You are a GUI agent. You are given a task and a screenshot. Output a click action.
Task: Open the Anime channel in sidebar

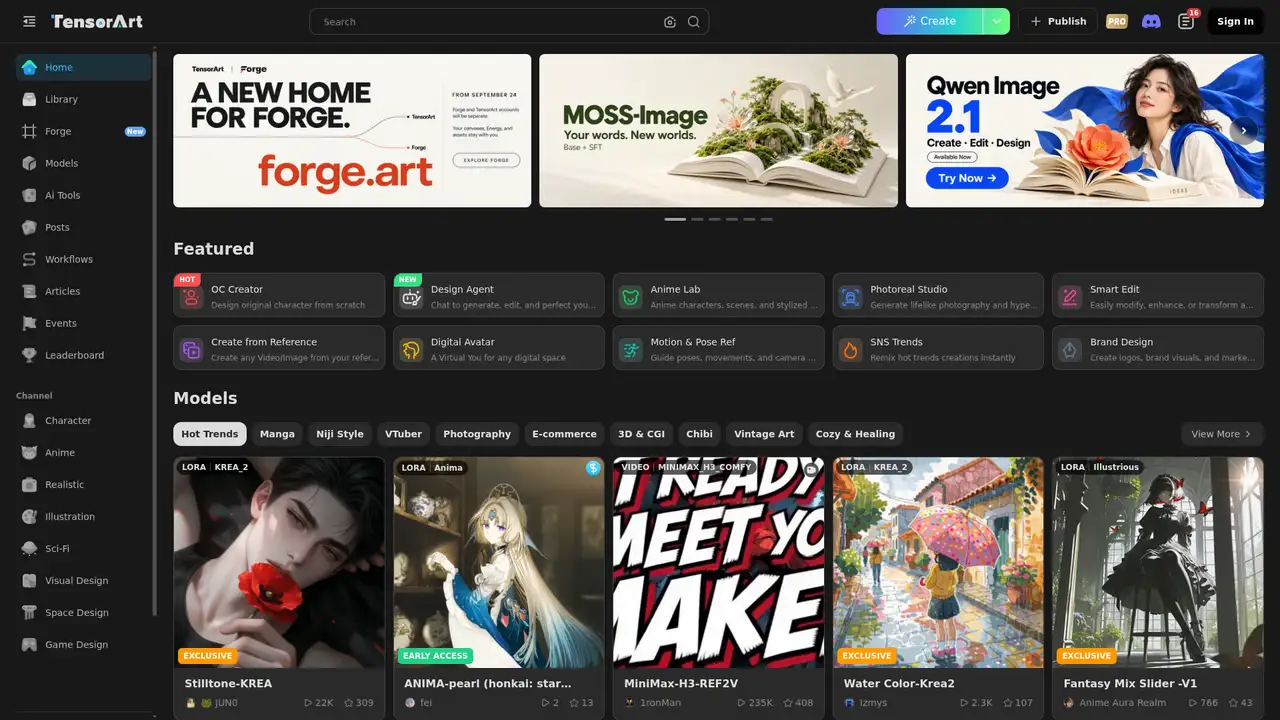[83, 452]
